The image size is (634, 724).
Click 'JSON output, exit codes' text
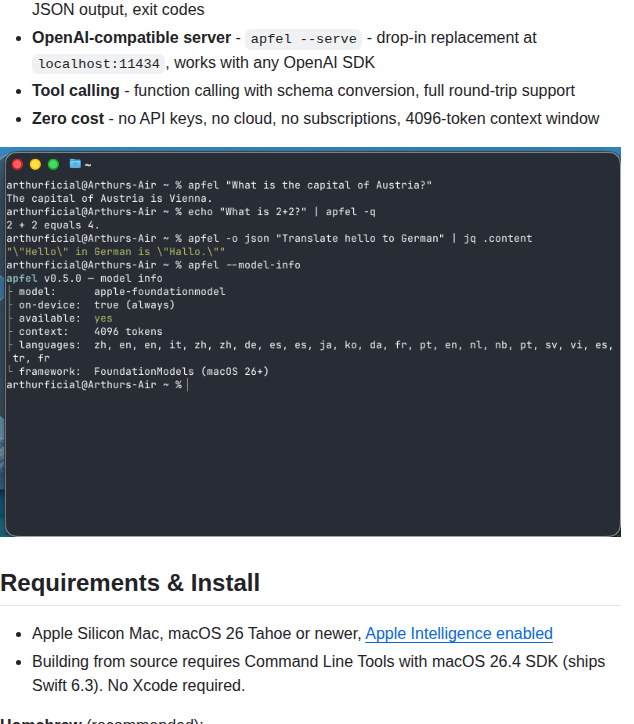click(x=118, y=10)
